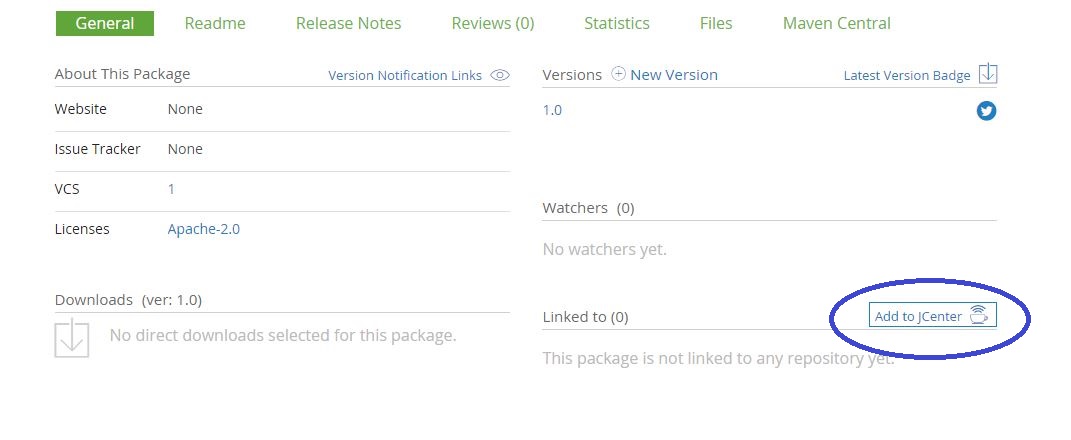Click the VCS value link "1"
This screenshot has width=1071, height=440.
[171, 189]
